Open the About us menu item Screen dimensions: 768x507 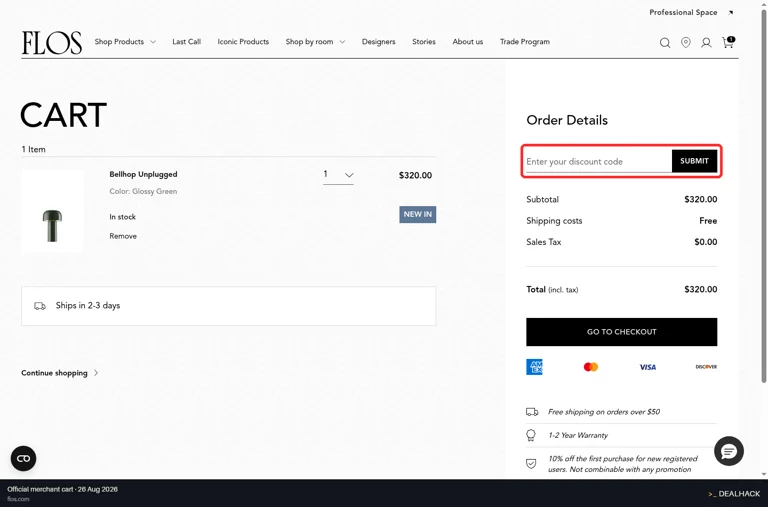point(468,42)
